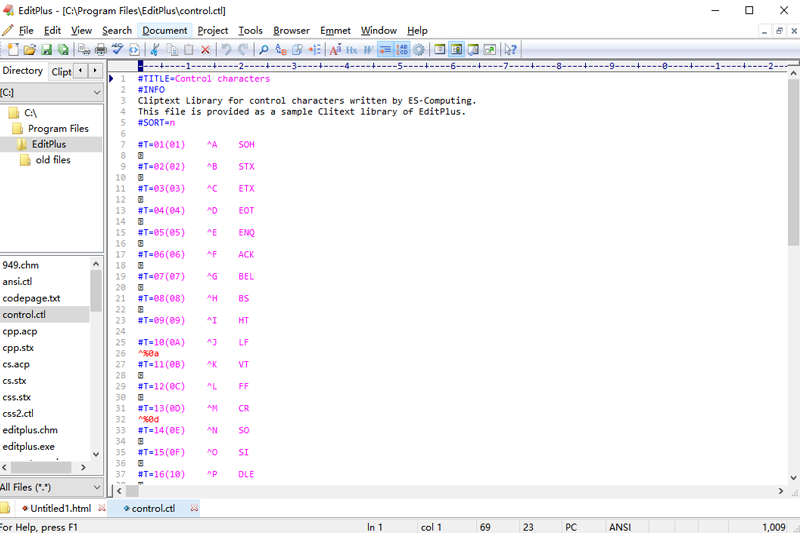The width and height of the screenshot is (800, 533).
Task: Select codepage.txt in the file list
Action: pos(31,298)
